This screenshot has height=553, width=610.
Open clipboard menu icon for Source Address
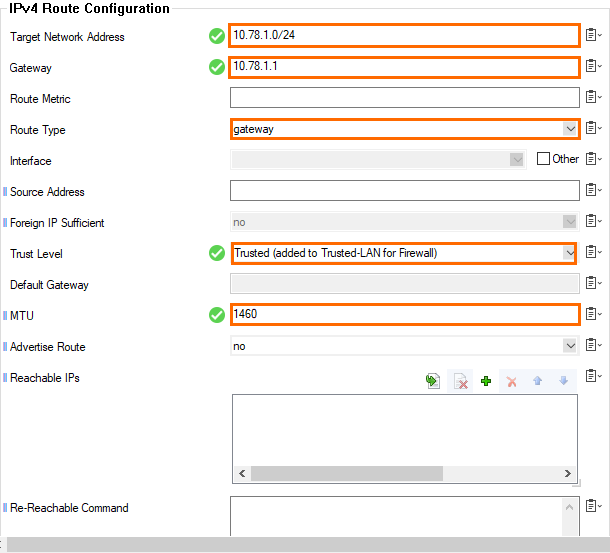pyautogui.click(x=593, y=190)
